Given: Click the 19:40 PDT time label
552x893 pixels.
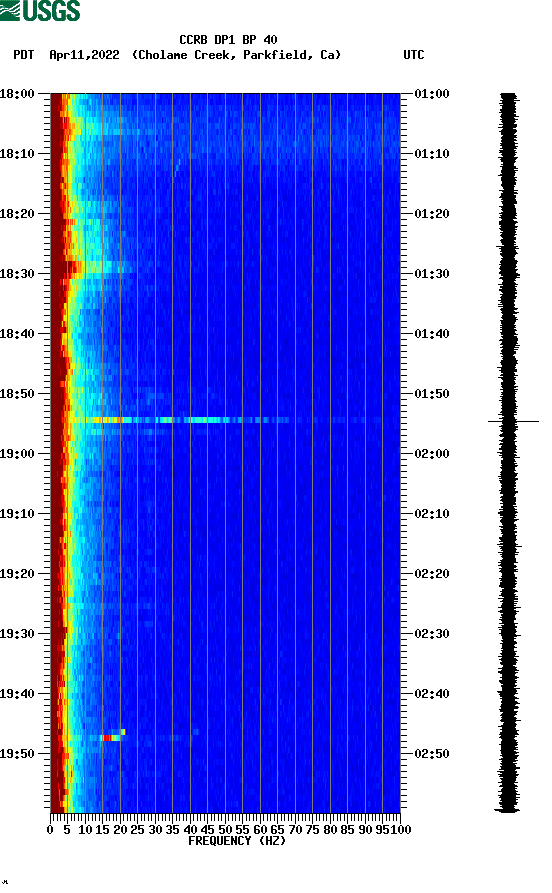Looking at the screenshot, I should [17, 694].
